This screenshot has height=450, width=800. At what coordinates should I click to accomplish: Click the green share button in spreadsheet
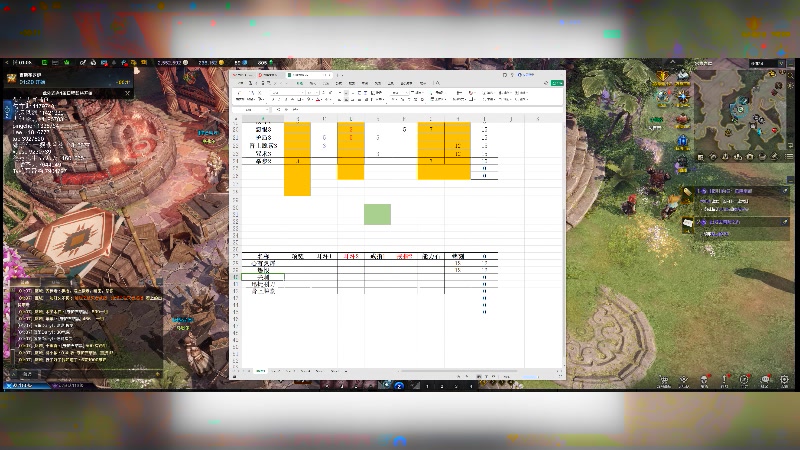pos(557,83)
